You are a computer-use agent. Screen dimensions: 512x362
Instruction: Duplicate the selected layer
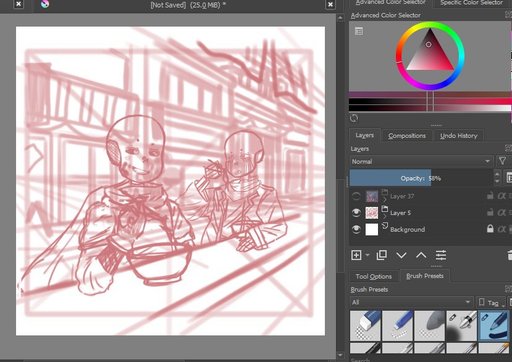(x=382, y=255)
